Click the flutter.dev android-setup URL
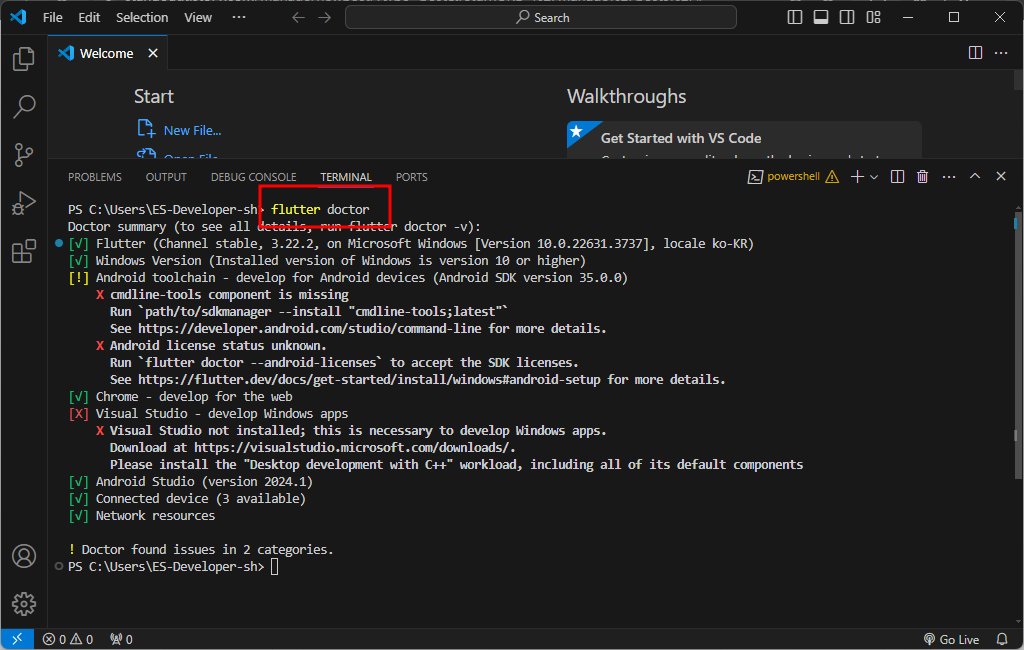 [369, 380]
